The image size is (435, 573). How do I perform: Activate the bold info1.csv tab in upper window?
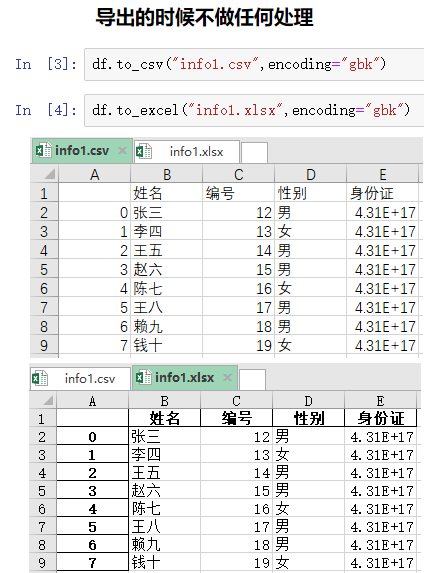(82, 151)
